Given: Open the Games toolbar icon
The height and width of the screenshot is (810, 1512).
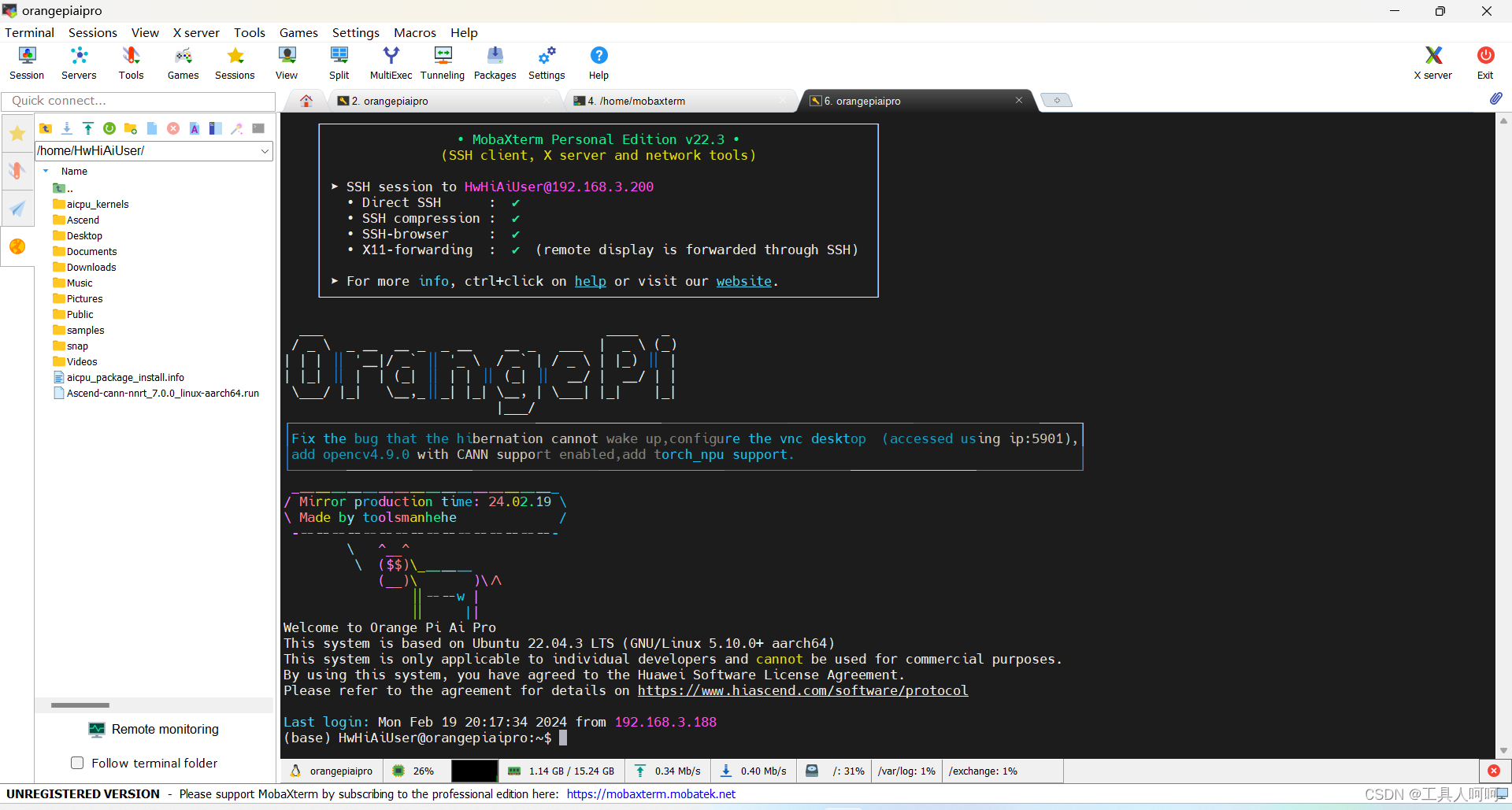Looking at the screenshot, I should (x=183, y=63).
